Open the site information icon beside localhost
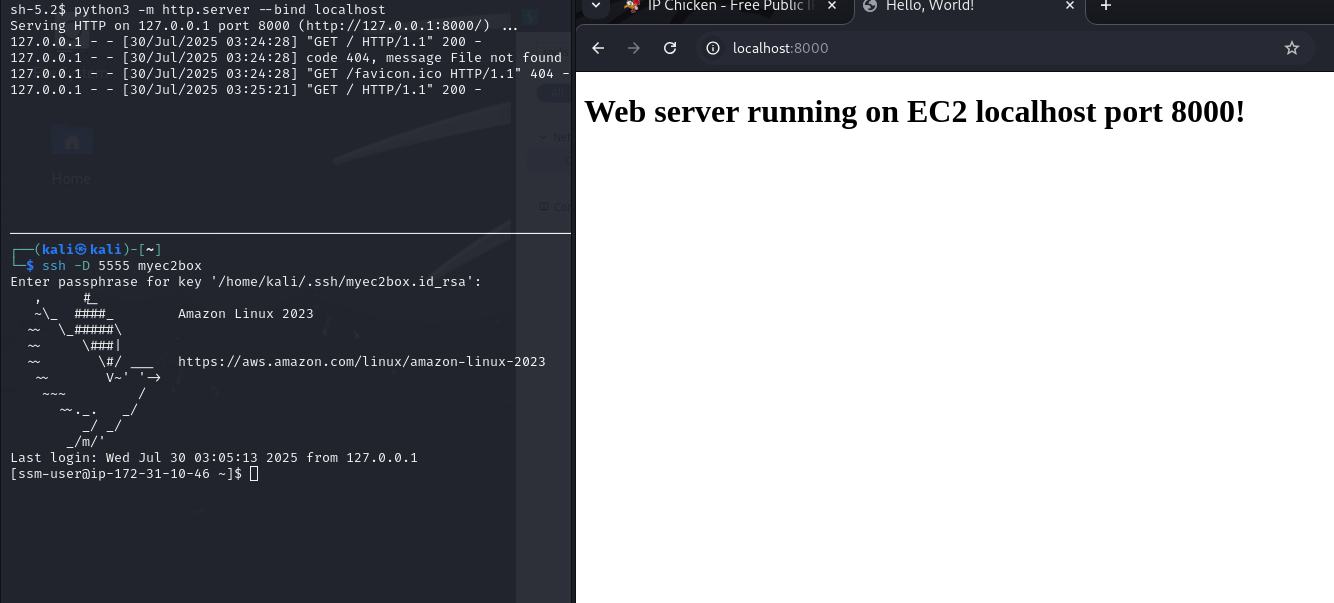The height and width of the screenshot is (603, 1334). point(713,48)
